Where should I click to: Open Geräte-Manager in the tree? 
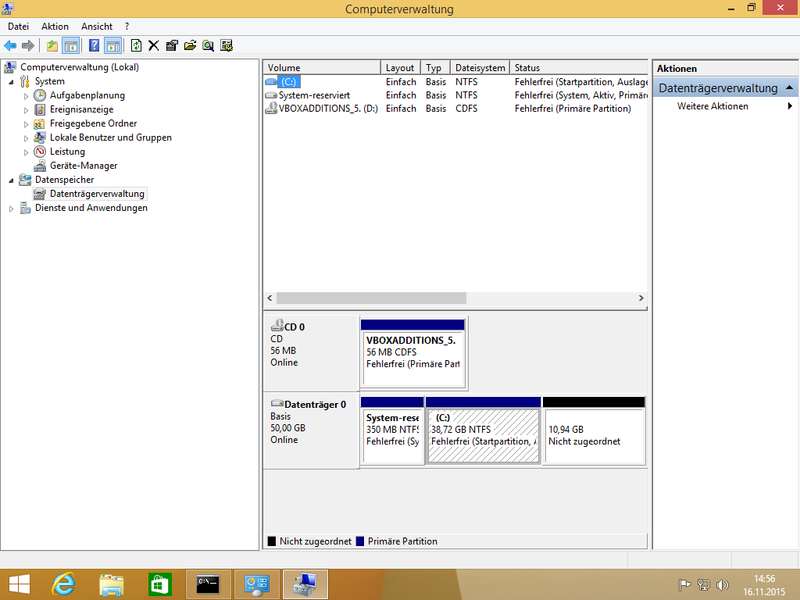(83, 165)
